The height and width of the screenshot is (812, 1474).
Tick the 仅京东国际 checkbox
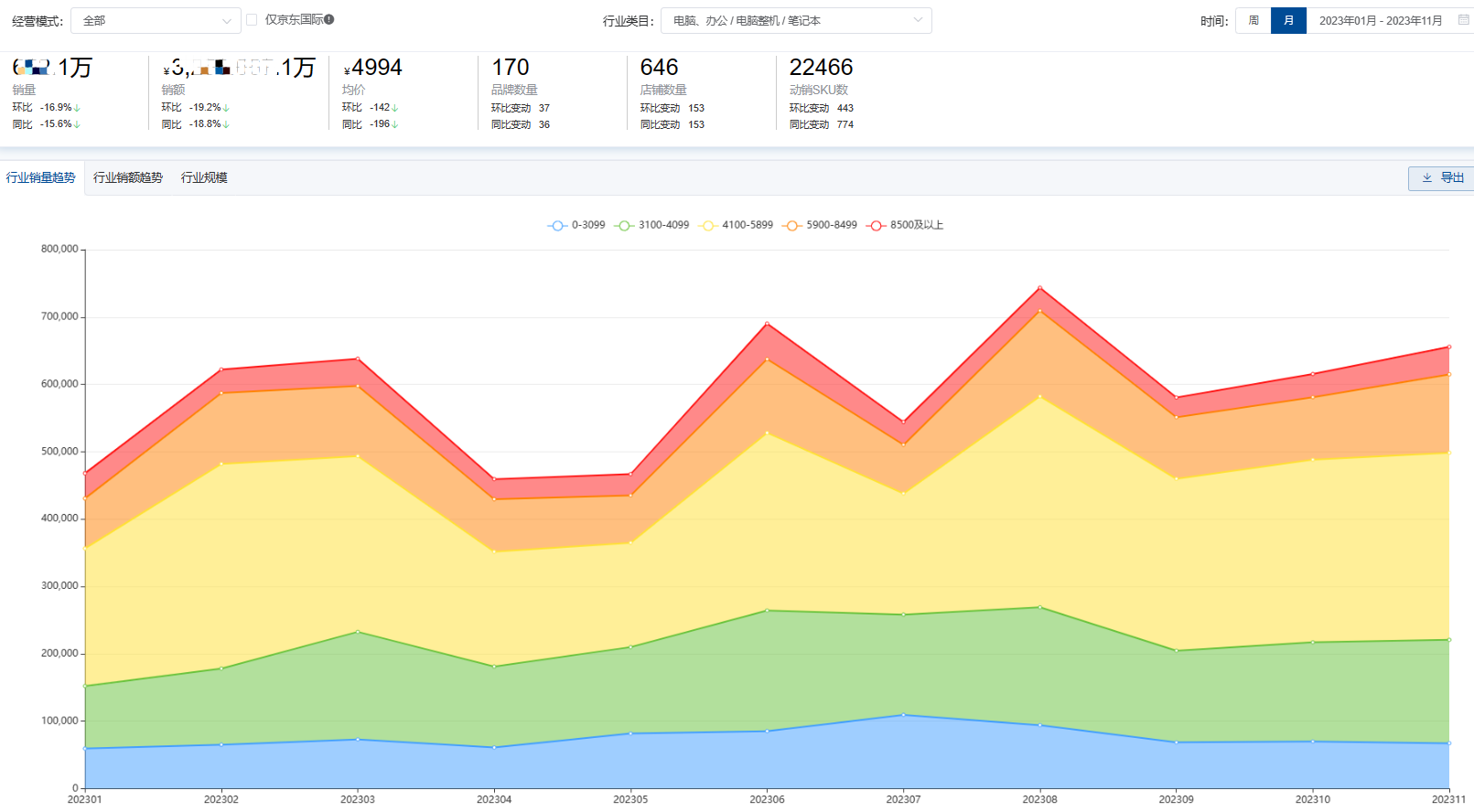pos(252,19)
